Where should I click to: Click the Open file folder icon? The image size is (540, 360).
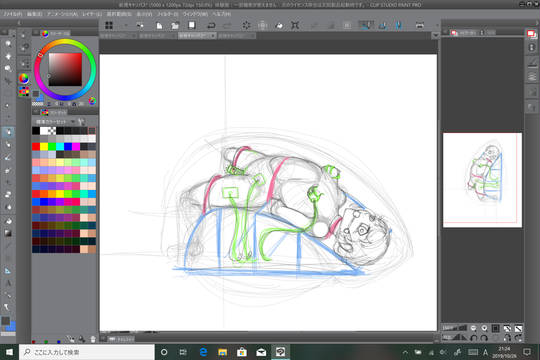(175, 25)
